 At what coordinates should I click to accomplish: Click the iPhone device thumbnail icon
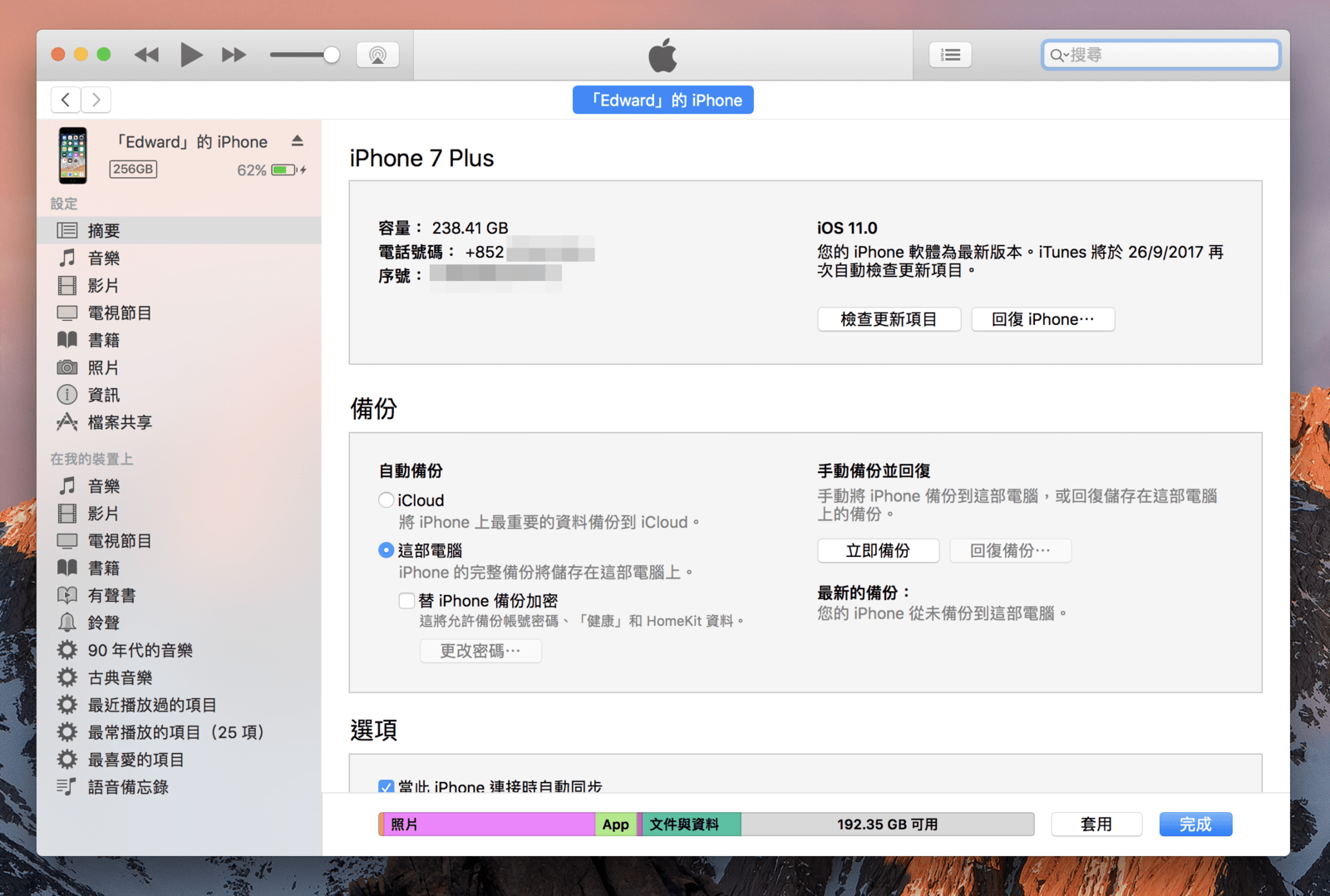pyautogui.click(x=73, y=155)
